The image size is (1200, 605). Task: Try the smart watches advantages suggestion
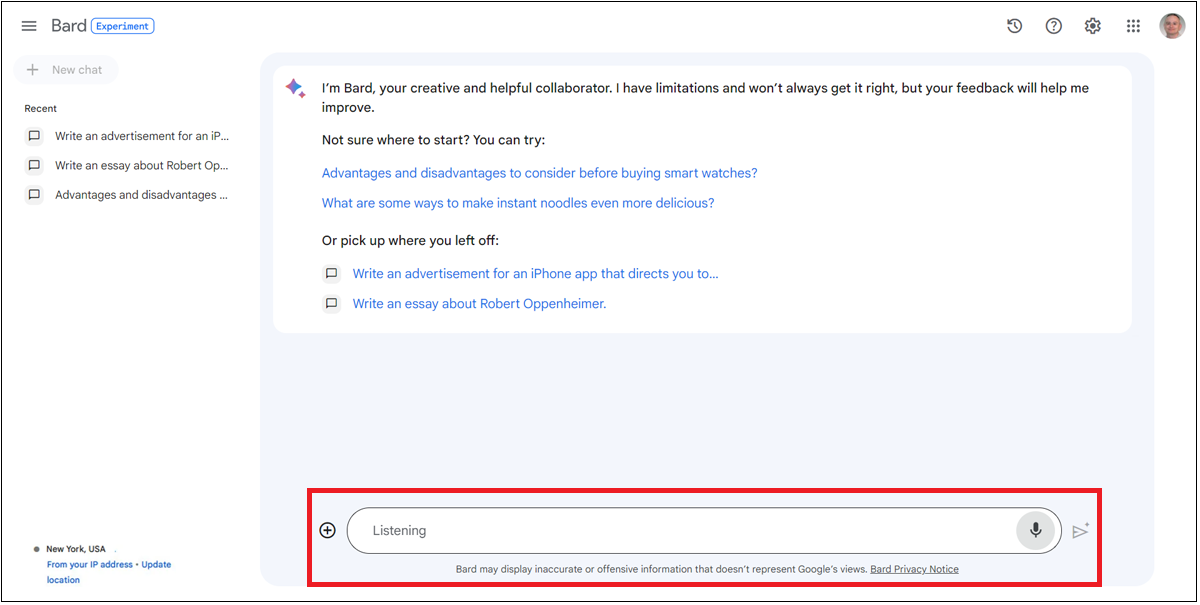pyautogui.click(x=539, y=173)
